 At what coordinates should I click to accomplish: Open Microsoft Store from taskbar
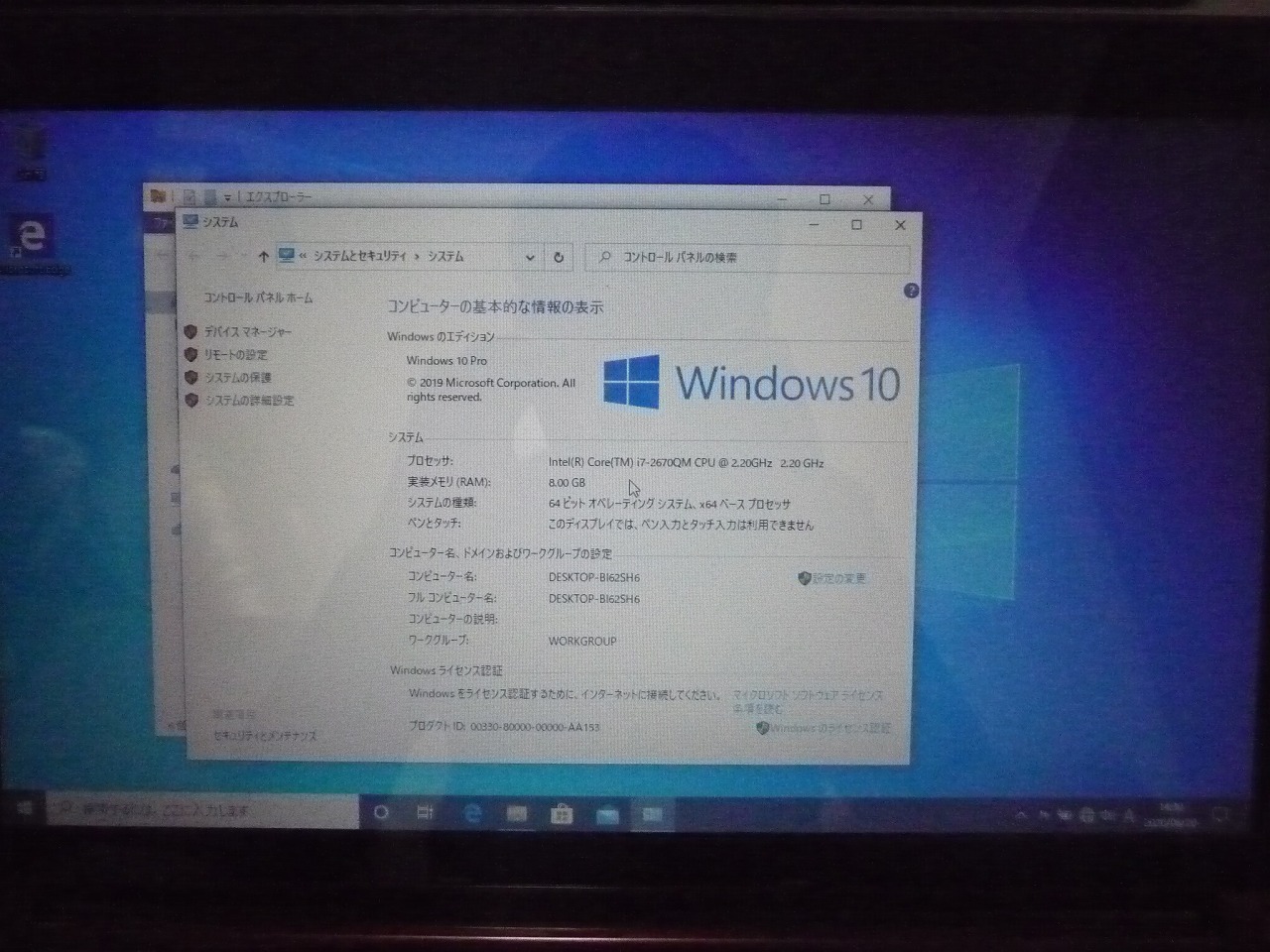[x=562, y=815]
